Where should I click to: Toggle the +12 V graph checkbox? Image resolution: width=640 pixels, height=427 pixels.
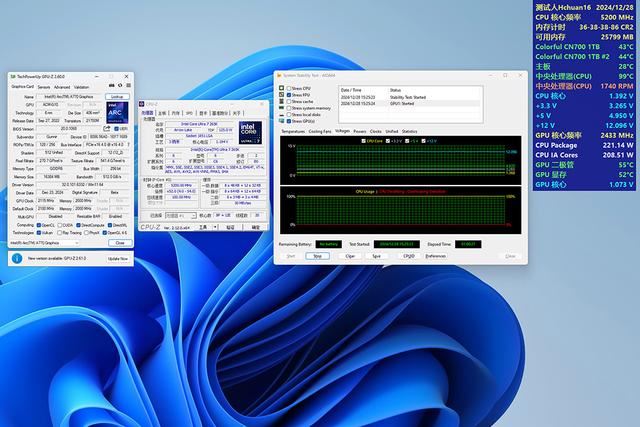423,141
